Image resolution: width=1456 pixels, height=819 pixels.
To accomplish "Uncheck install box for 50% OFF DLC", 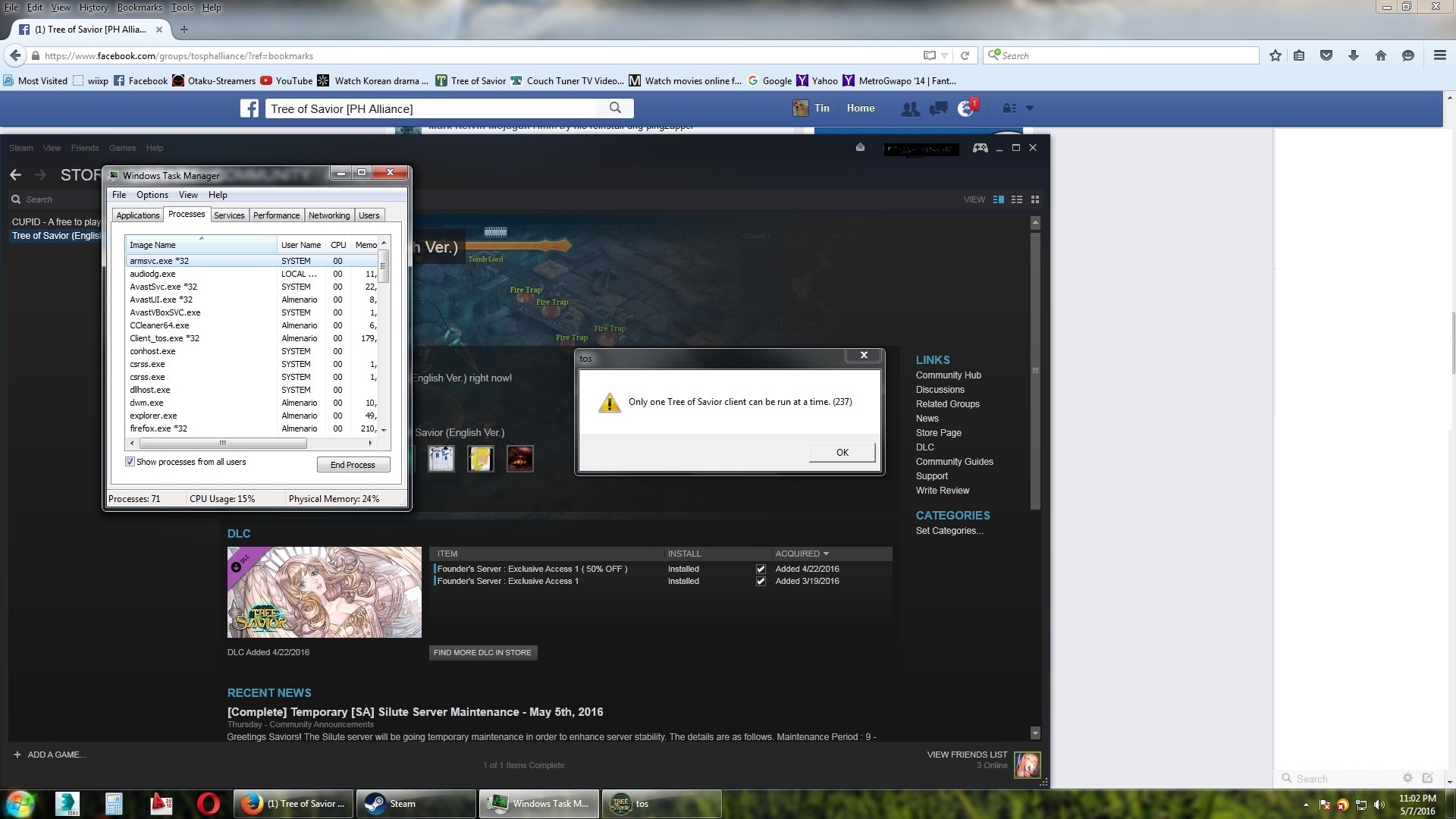I will [761, 569].
